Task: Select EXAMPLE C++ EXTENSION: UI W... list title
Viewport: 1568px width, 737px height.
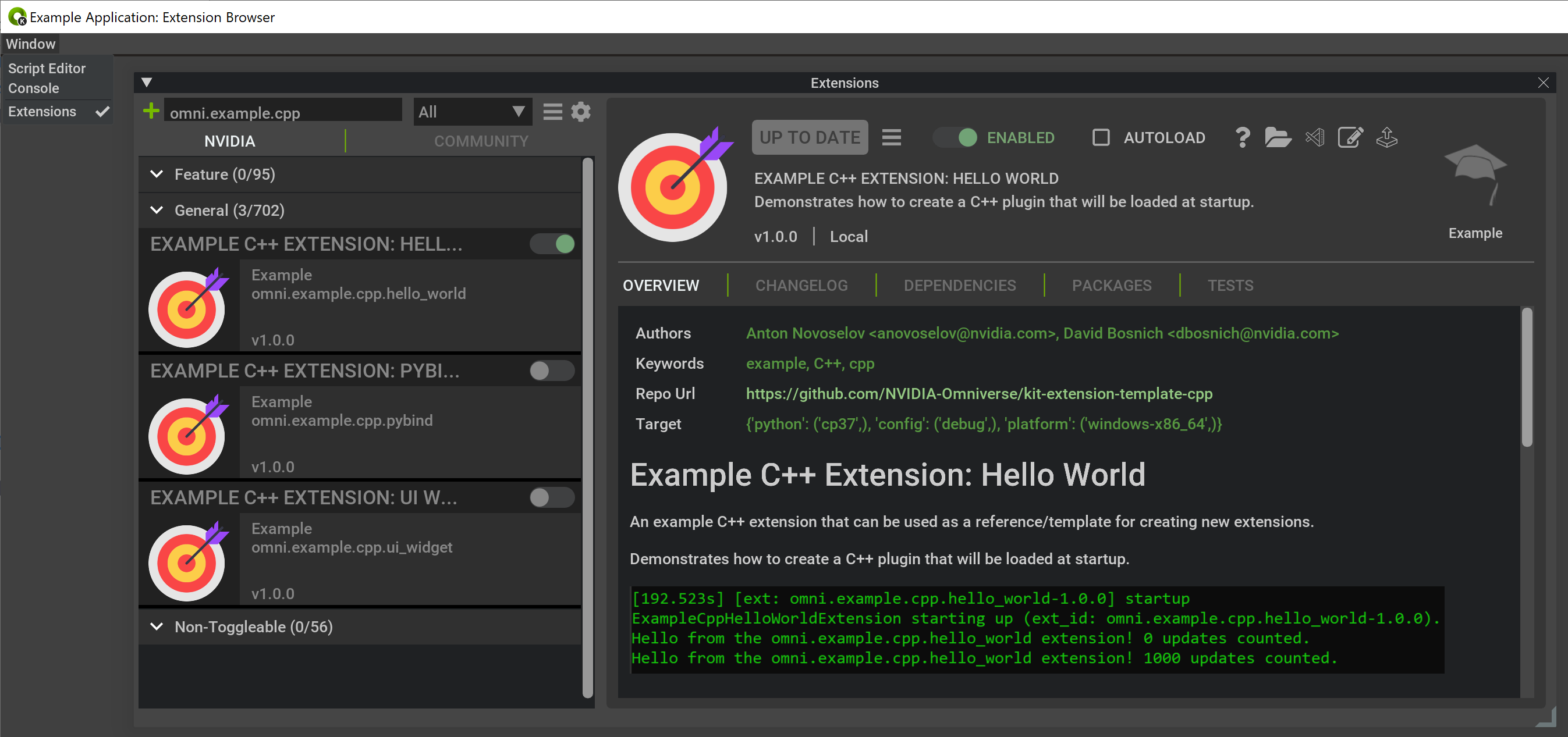Action: coord(304,498)
